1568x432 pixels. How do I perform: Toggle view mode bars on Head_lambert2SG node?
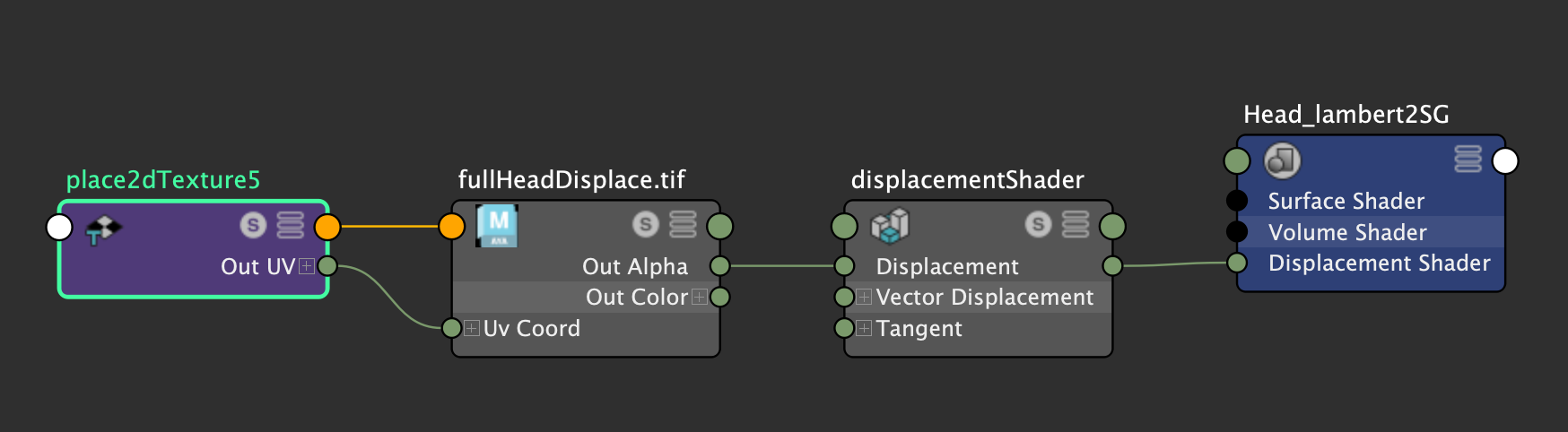coord(1468,159)
